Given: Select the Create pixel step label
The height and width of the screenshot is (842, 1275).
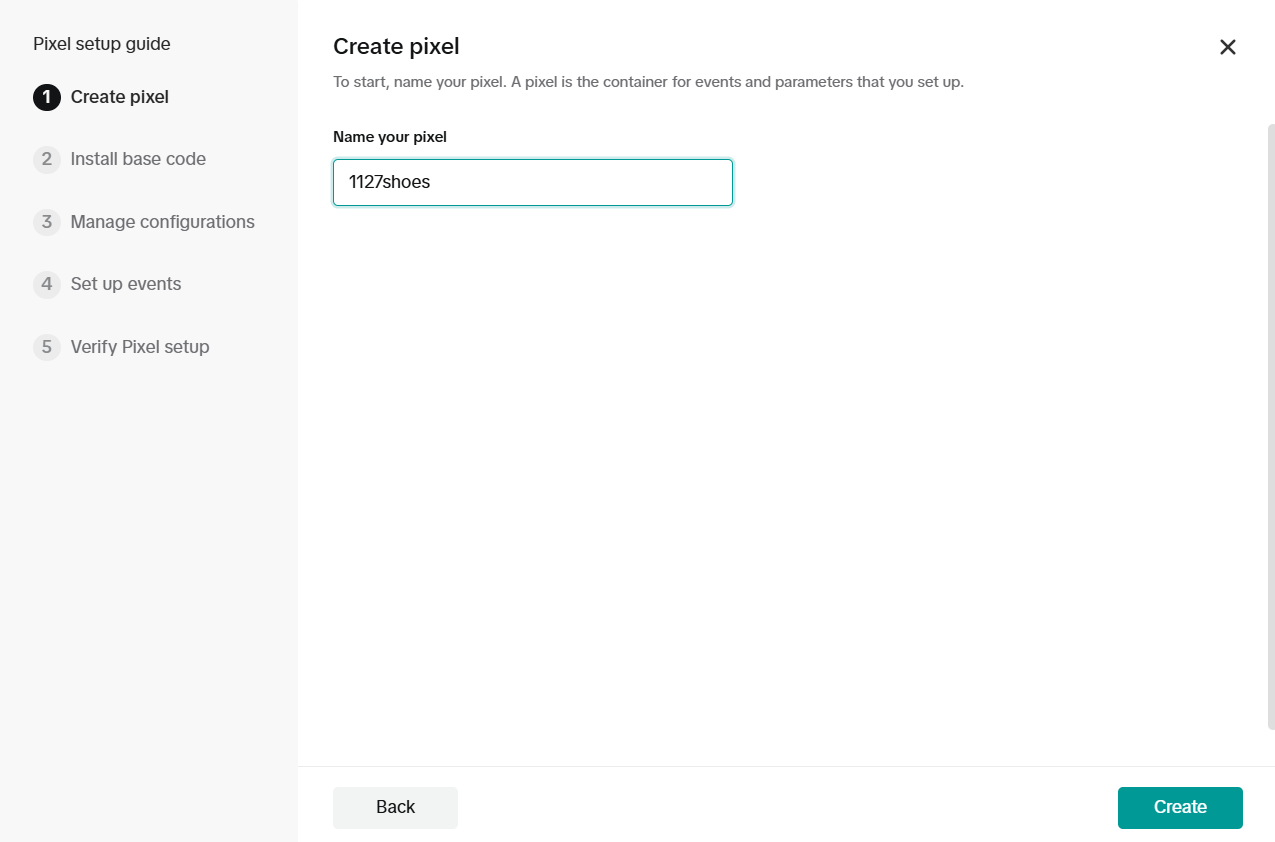Looking at the screenshot, I should [x=119, y=97].
